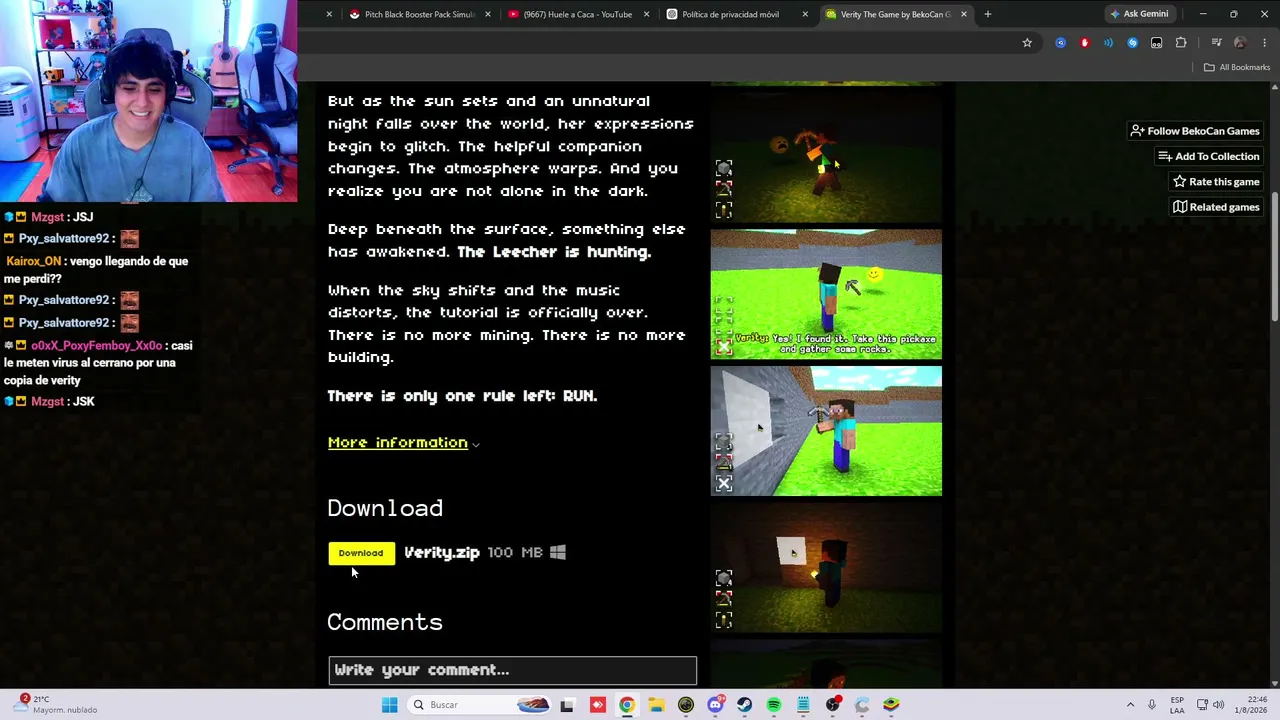Viewport: 1280px width, 720px height.
Task: Open a new browser tab
Action: [x=988, y=14]
